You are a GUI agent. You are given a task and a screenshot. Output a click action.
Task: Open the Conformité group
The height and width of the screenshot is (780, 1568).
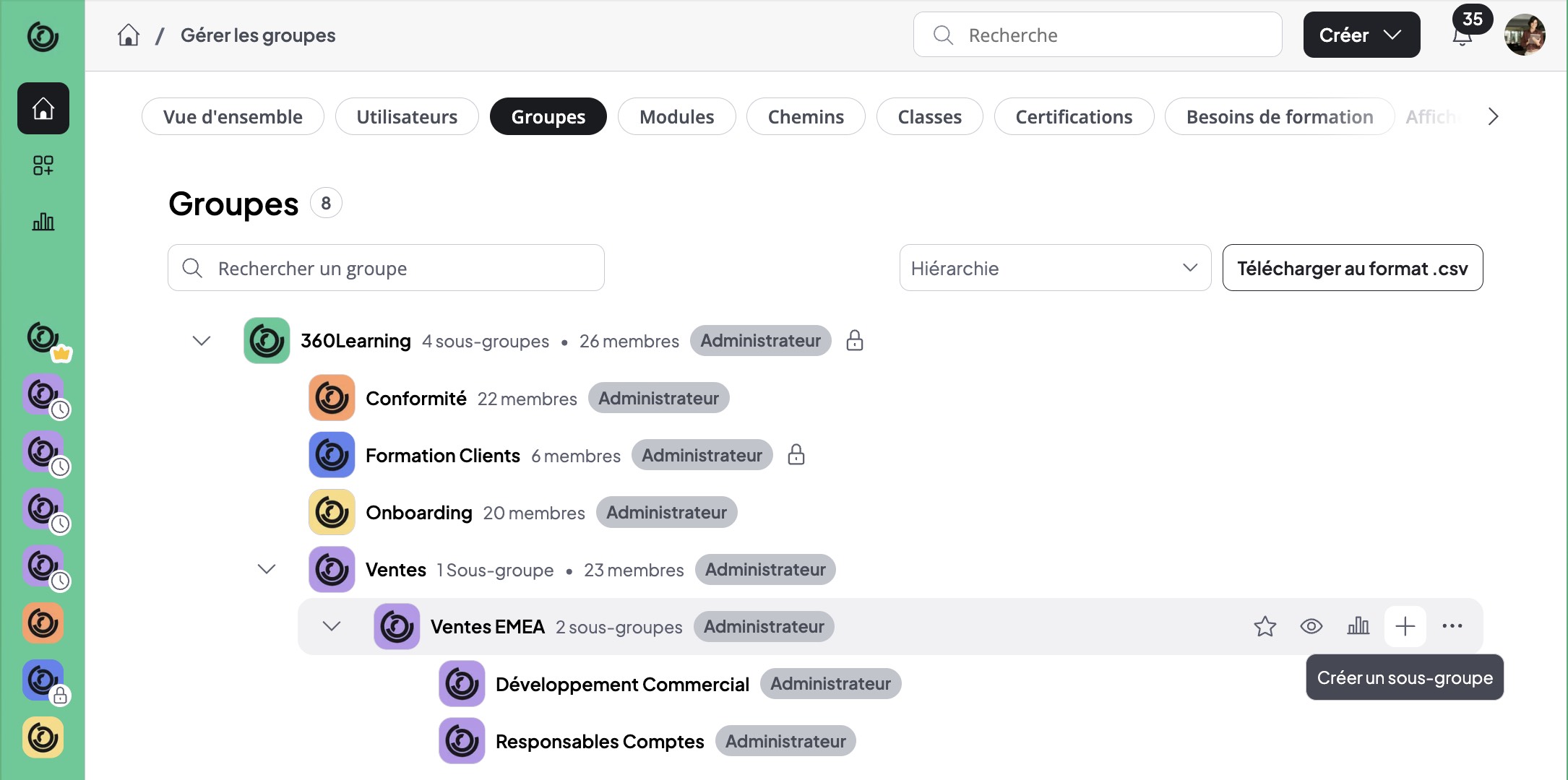(x=416, y=398)
